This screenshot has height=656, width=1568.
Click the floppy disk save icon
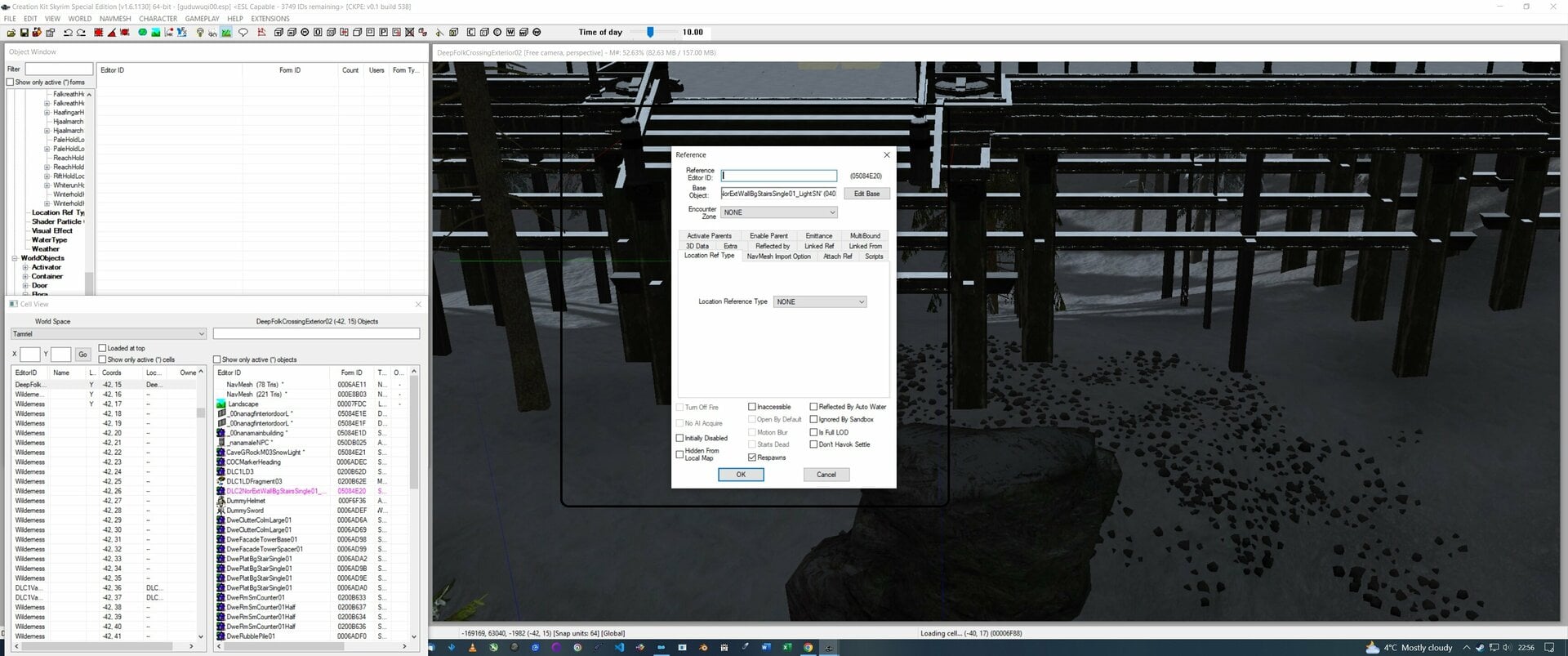[x=24, y=33]
